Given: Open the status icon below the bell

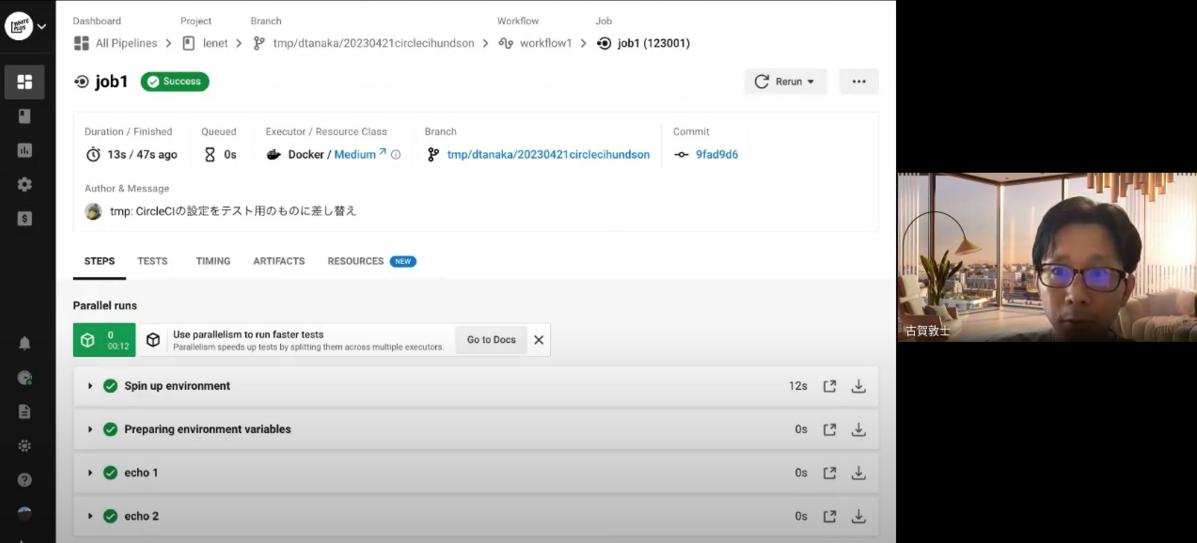Looking at the screenshot, I should 24,377.
